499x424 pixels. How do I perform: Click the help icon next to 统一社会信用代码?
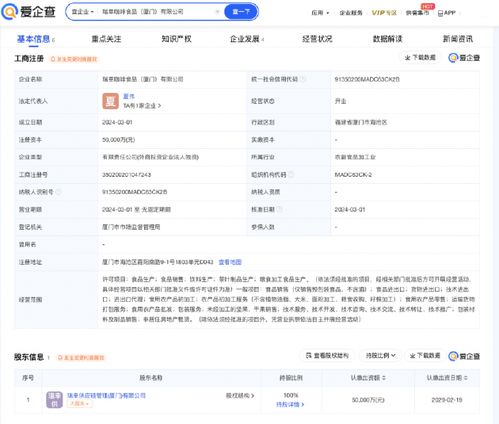click(x=303, y=79)
